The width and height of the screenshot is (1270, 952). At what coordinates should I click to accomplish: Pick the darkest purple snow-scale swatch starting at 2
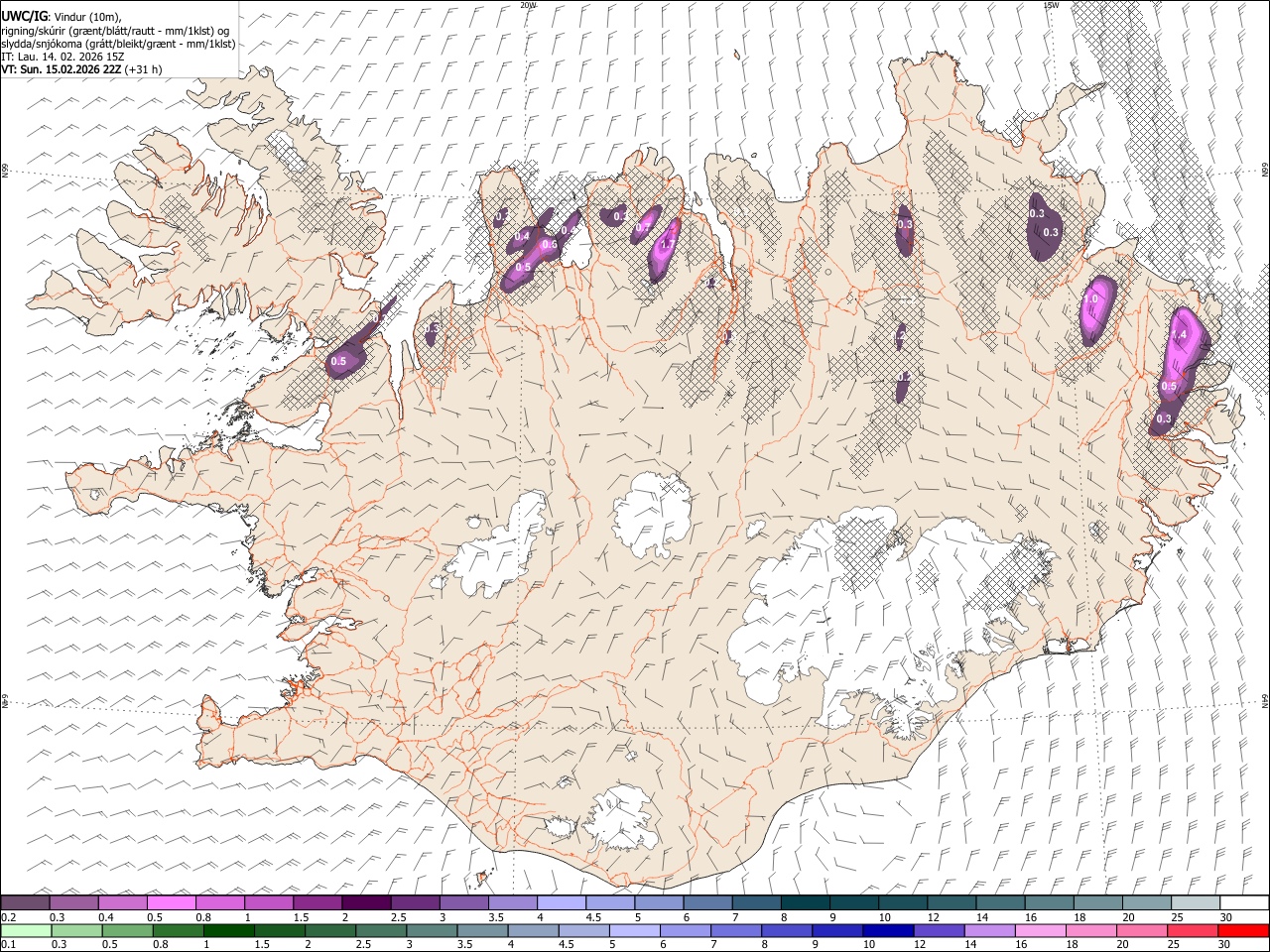[x=366, y=902]
